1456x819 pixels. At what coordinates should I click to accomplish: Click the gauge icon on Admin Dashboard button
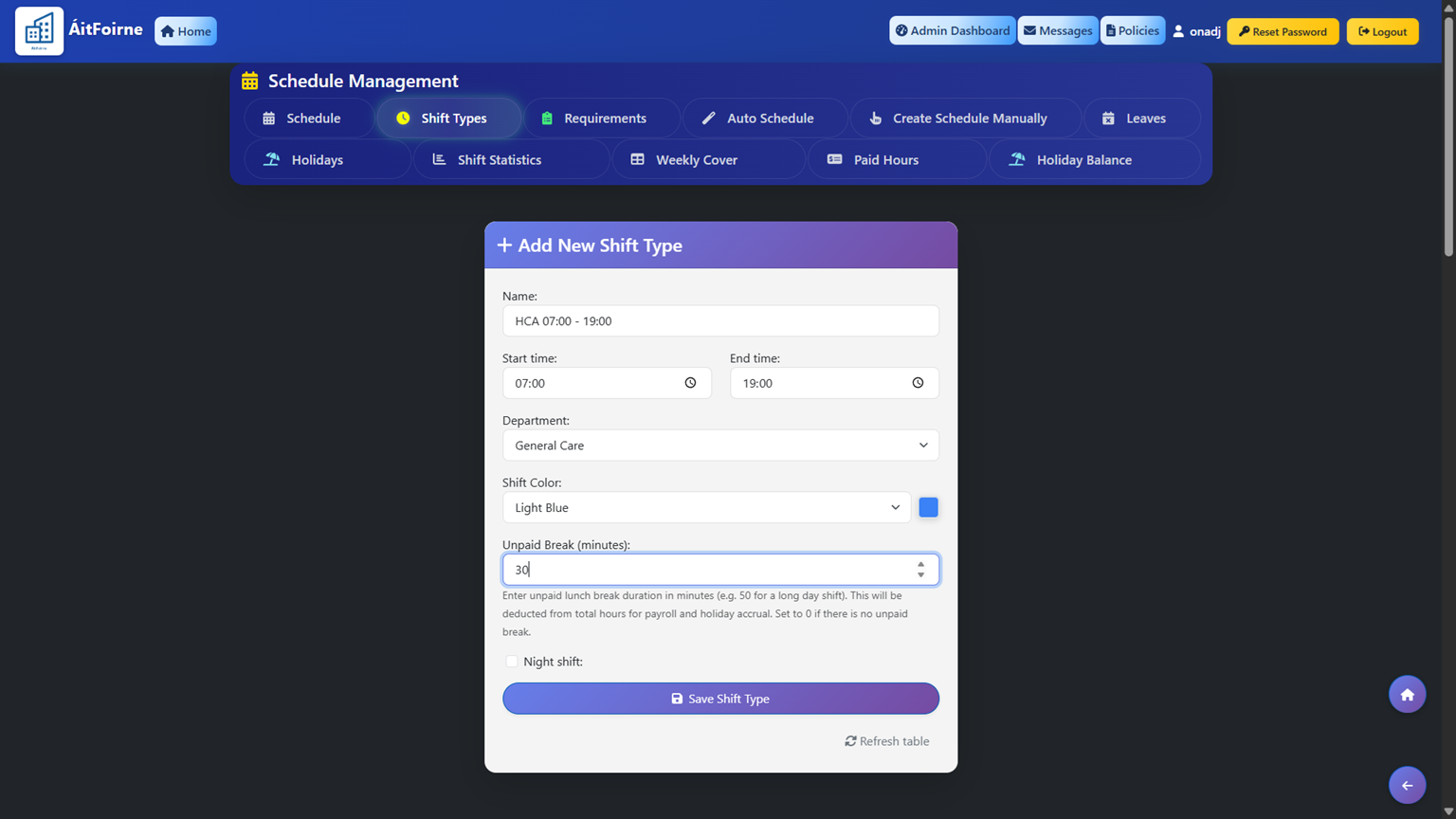click(901, 31)
